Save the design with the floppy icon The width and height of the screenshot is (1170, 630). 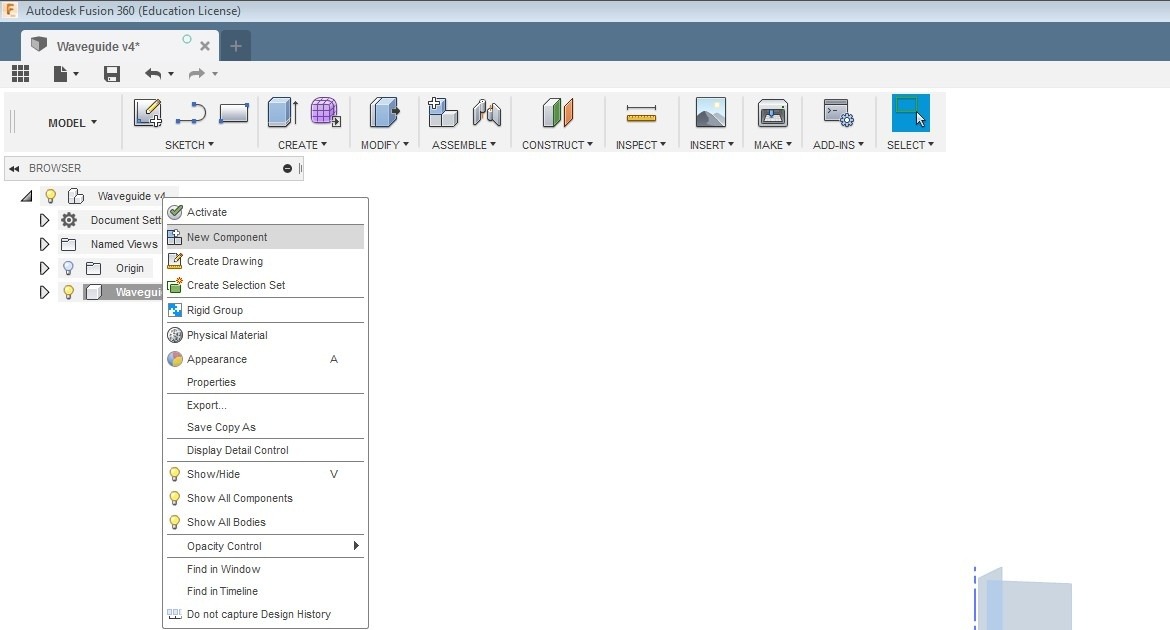[112, 73]
